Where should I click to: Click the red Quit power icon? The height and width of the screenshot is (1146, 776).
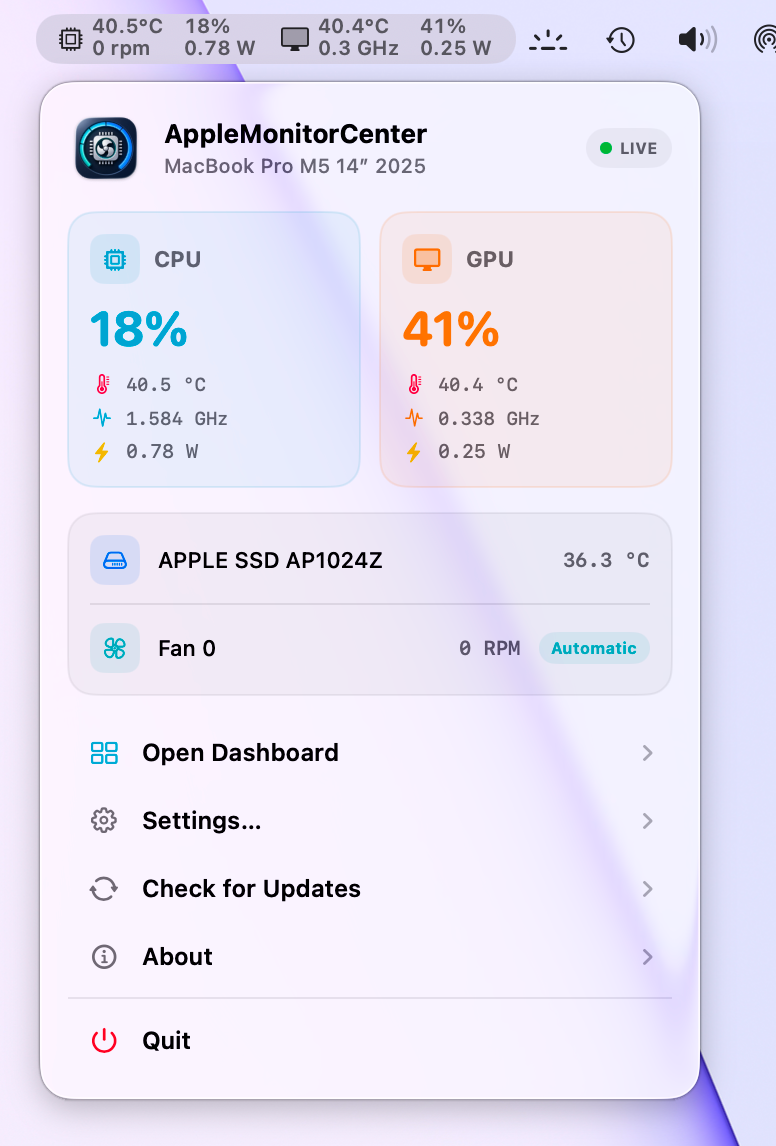pos(104,1041)
